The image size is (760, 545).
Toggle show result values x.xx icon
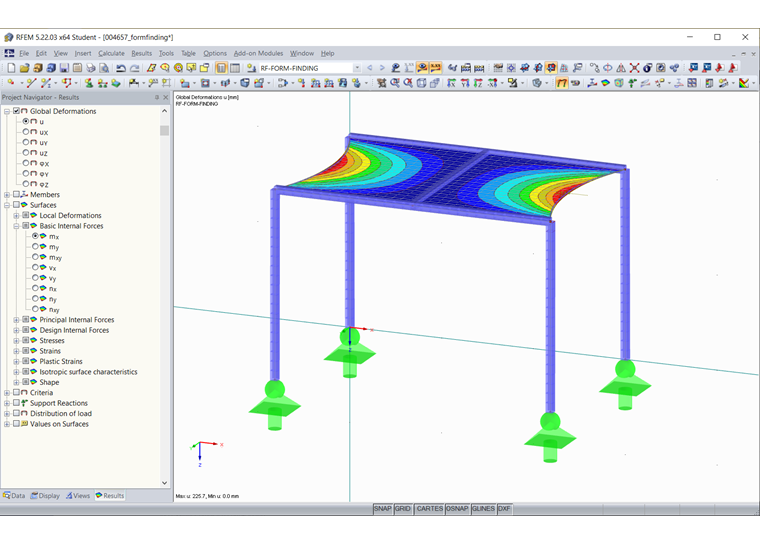(x=435, y=68)
